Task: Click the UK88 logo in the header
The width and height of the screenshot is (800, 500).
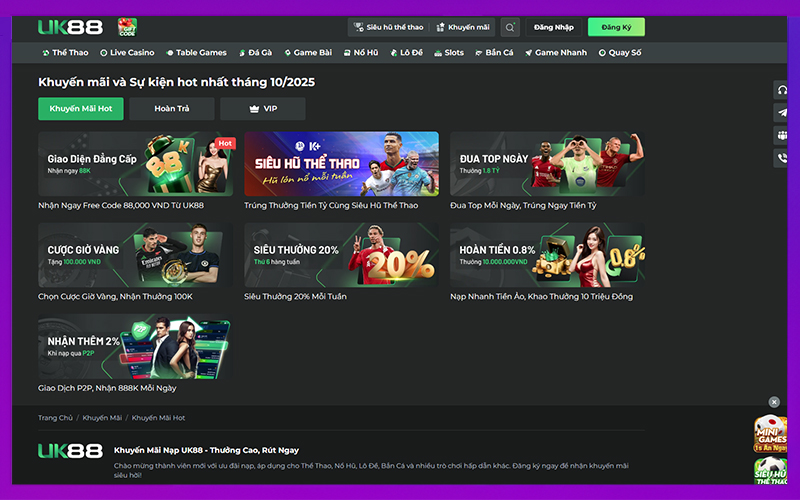Action: click(70, 27)
